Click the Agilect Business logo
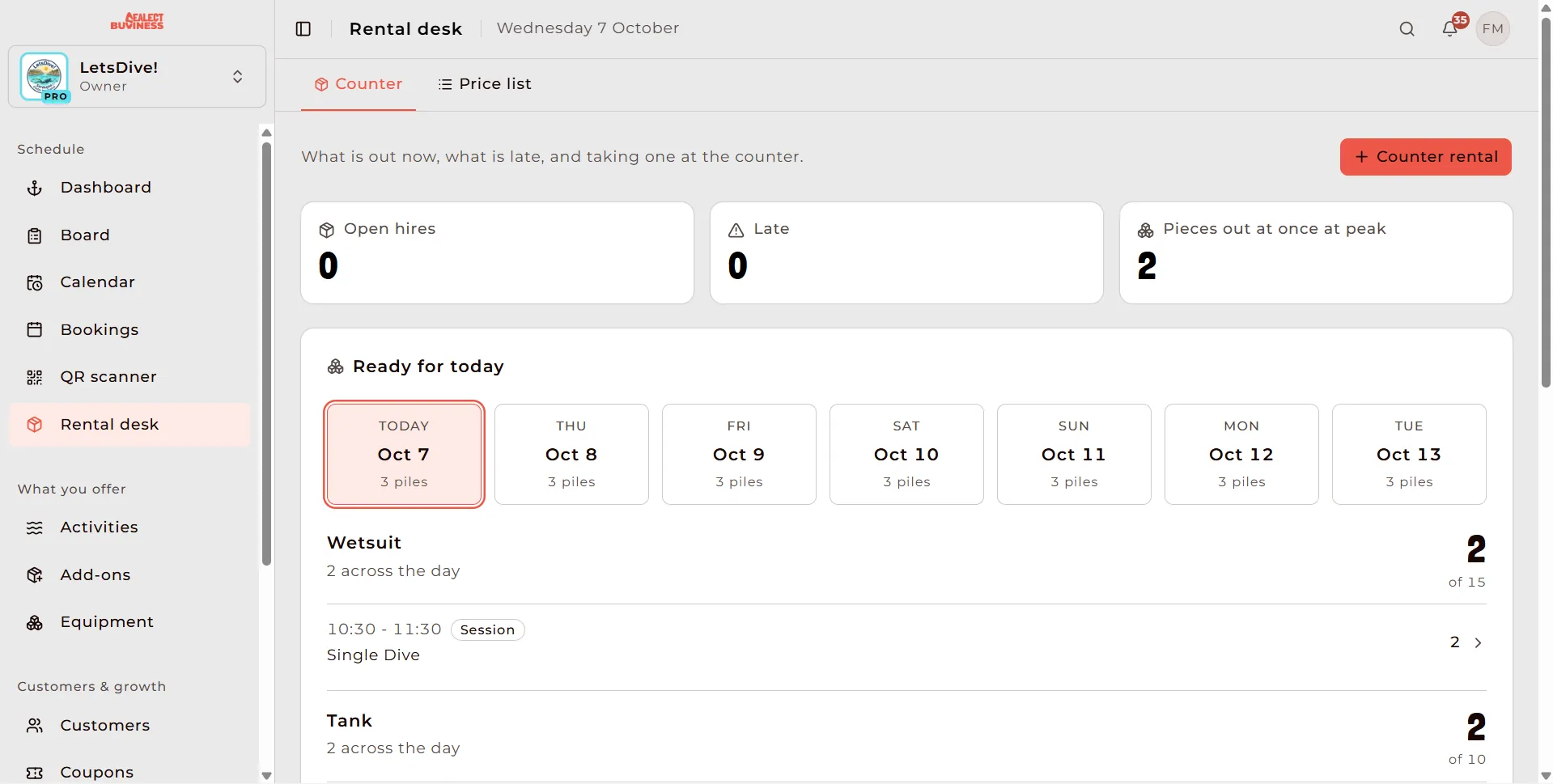The width and height of the screenshot is (1553, 784). [x=137, y=22]
